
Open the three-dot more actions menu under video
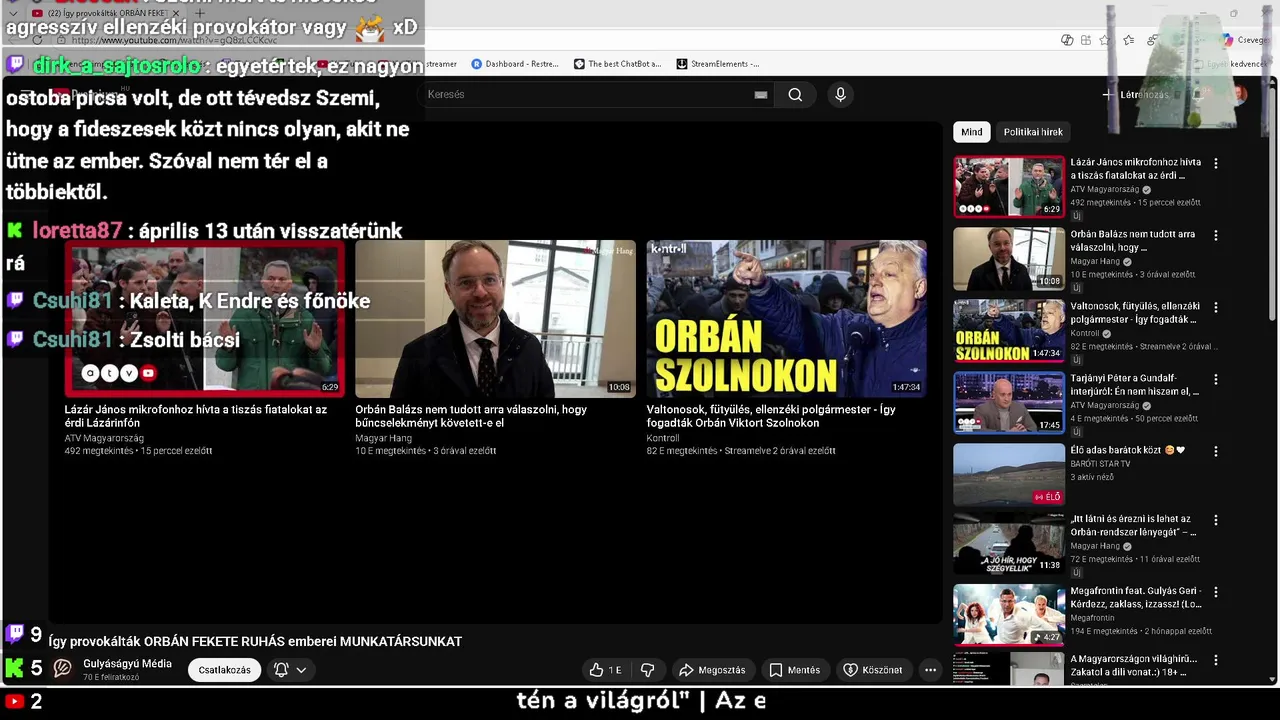930,670
